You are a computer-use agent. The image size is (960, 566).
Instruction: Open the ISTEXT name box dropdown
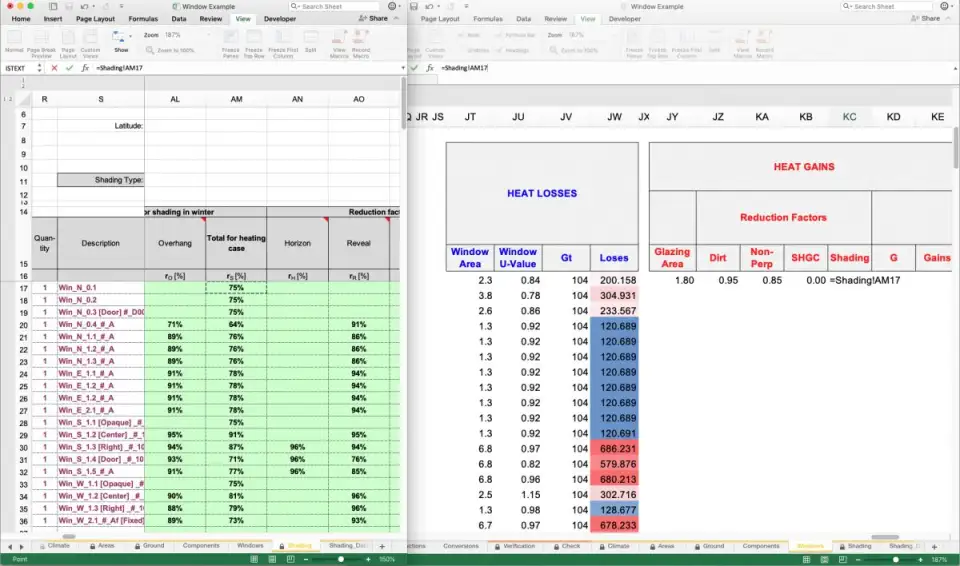coord(39,68)
